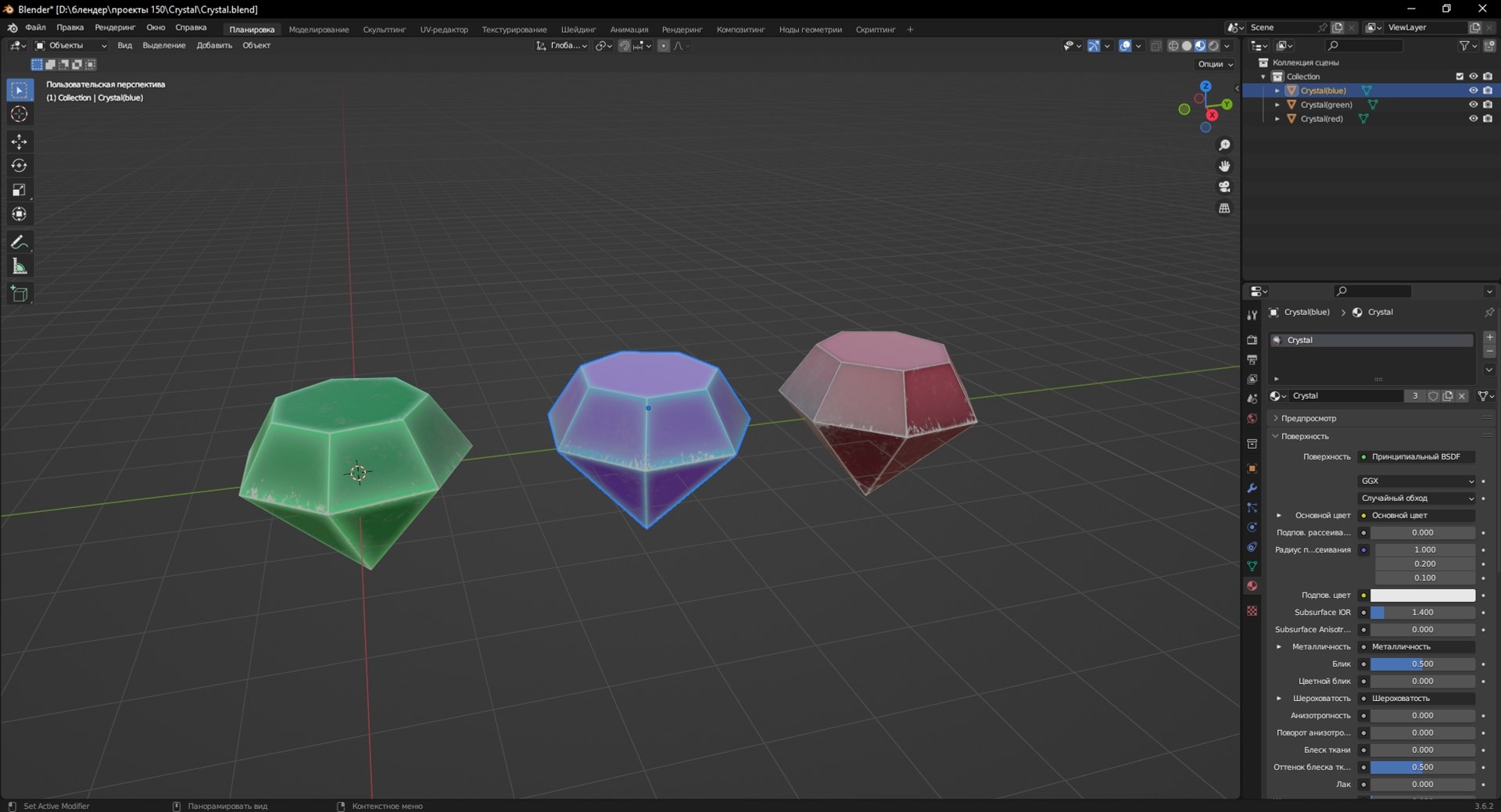This screenshot has height=812, width=1501.
Task: Switch to Моделирование workspace tab
Action: pos(319,30)
